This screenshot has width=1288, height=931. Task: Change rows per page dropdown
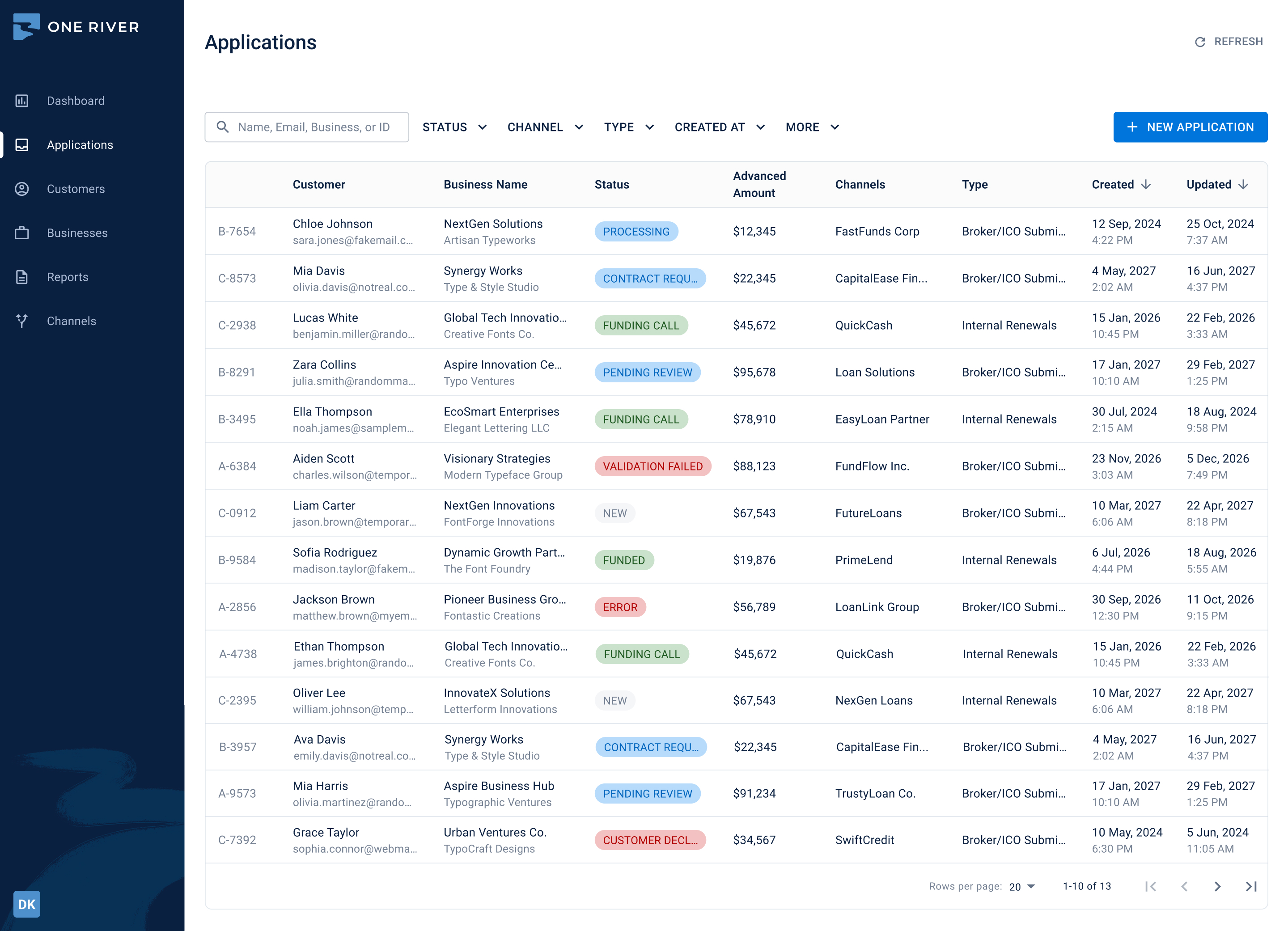pos(1022,887)
